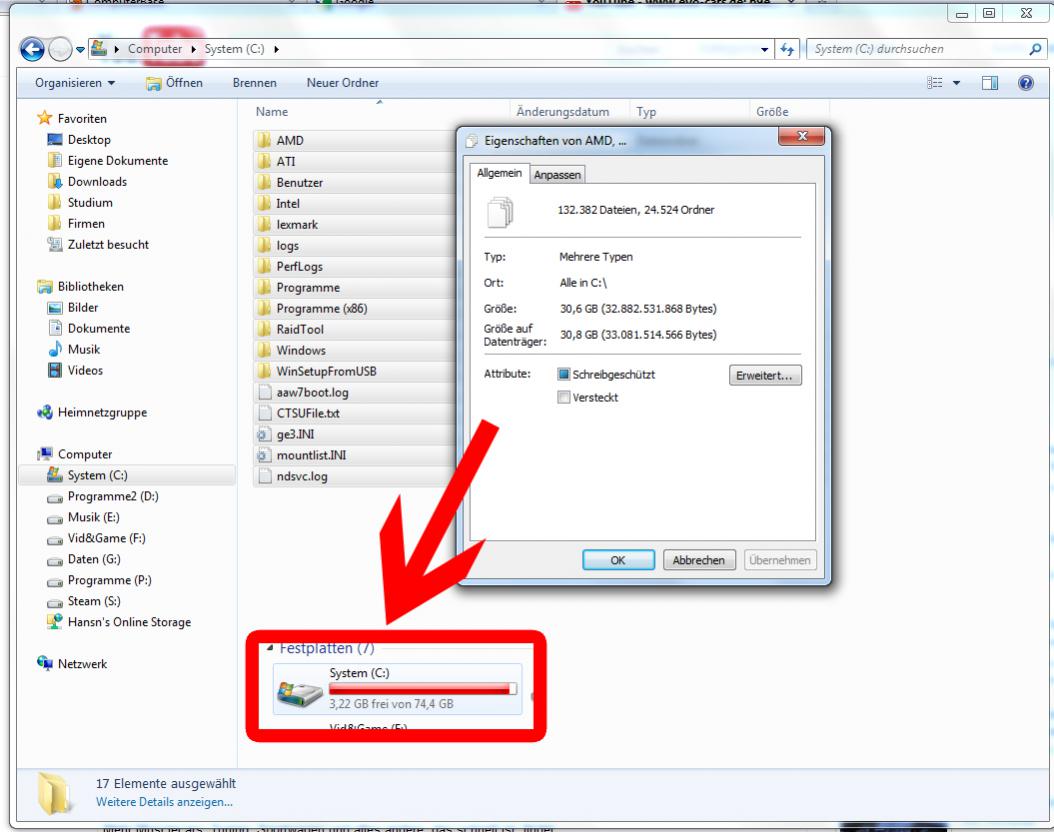Select the System (C:) drive tile
Viewport: 1054px width, 832px height.
click(x=397, y=689)
